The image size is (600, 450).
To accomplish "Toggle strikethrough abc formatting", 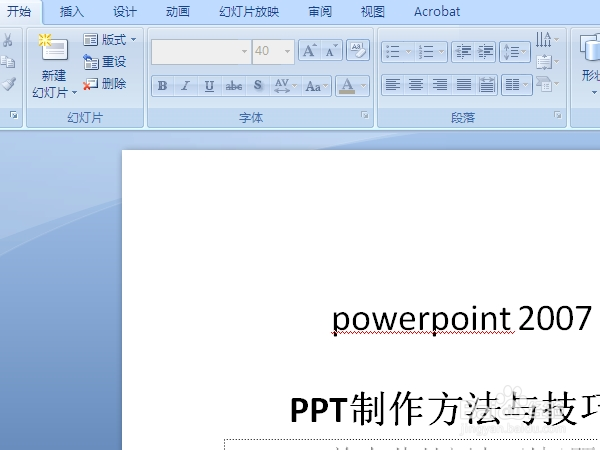I will (233, 86).
